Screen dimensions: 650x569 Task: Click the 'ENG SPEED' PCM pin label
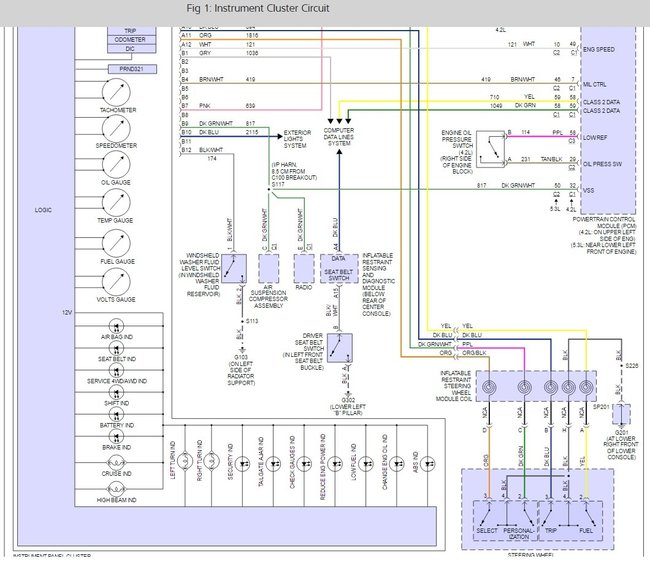pyautogui.click(x=599, y=49)
